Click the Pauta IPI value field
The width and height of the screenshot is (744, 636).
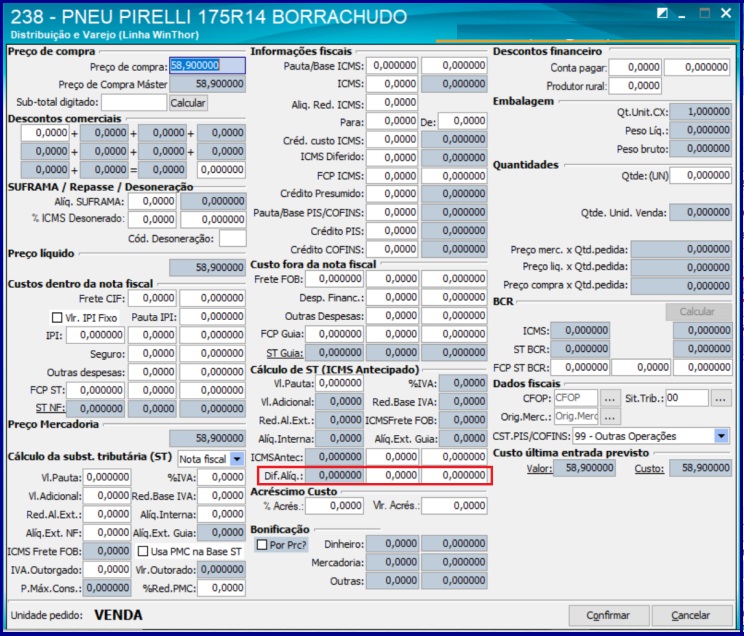(x=213, y=317)
